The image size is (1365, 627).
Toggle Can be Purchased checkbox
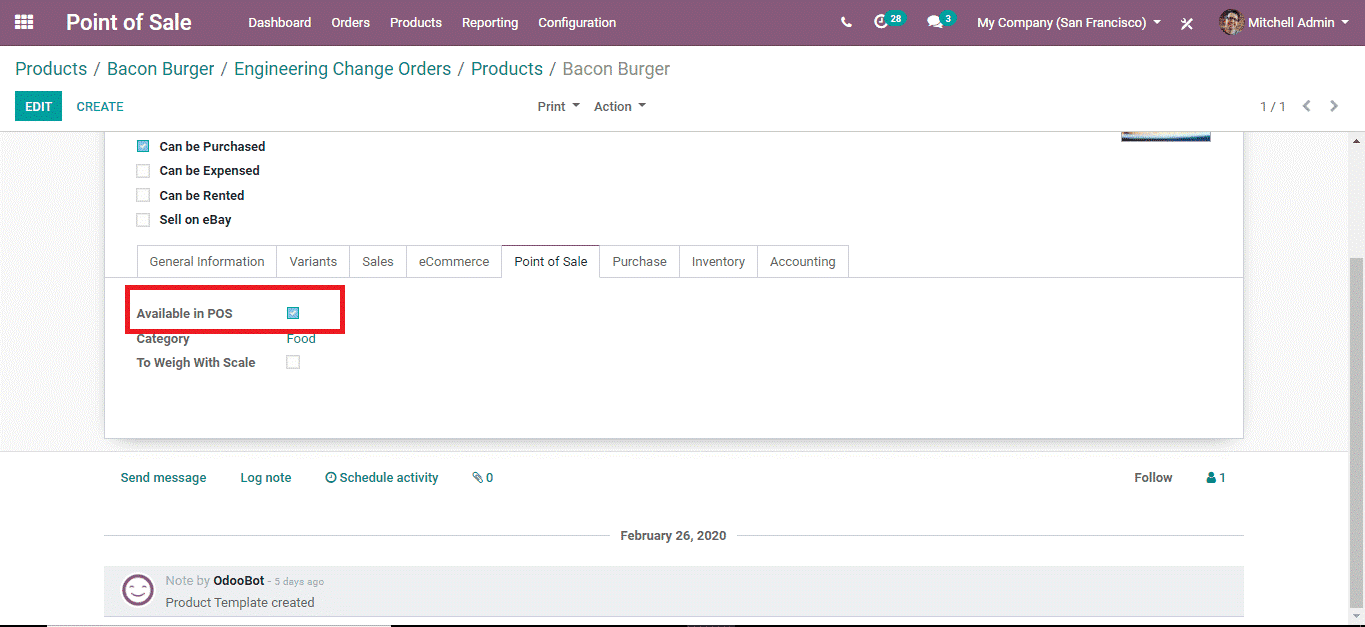click(x=143, y=146)
